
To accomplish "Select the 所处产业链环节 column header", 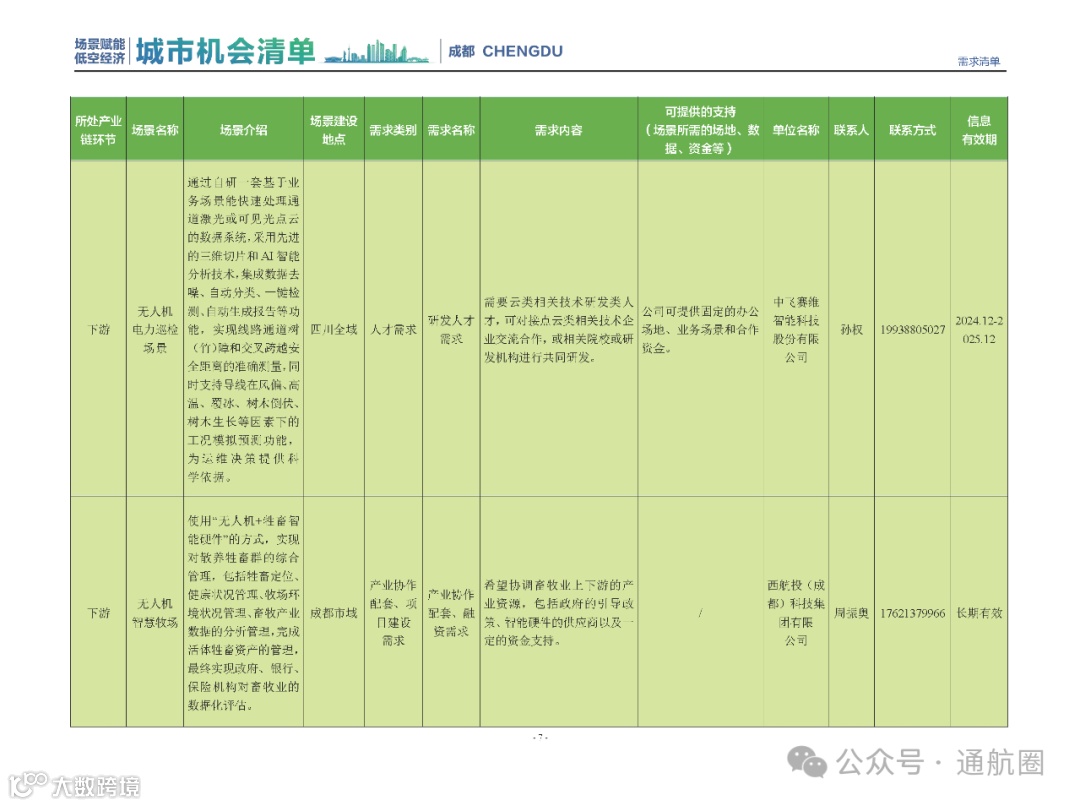I will click(98, 130).
